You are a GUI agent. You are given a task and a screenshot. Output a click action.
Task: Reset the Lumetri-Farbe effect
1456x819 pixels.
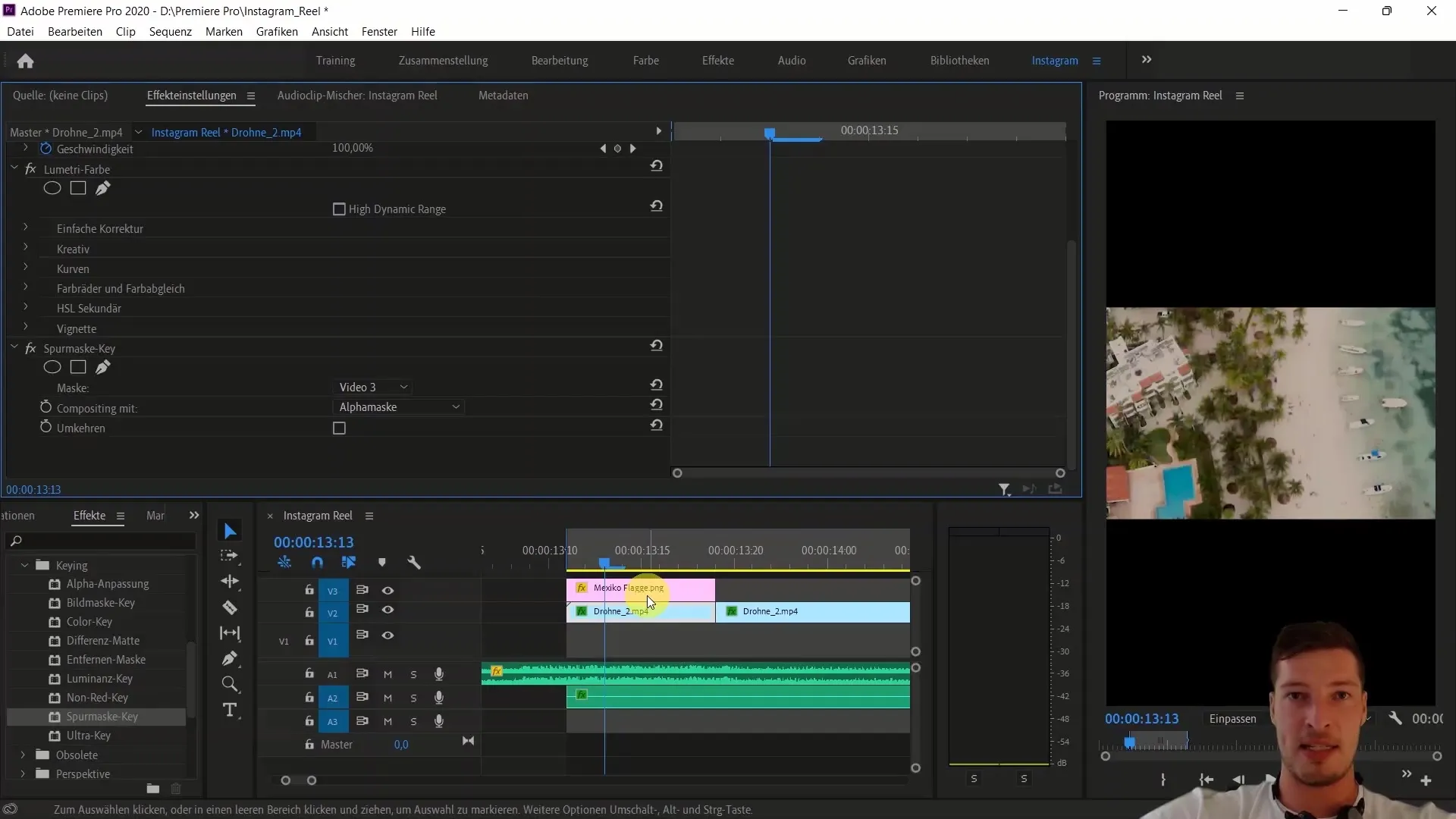(657, 165)
